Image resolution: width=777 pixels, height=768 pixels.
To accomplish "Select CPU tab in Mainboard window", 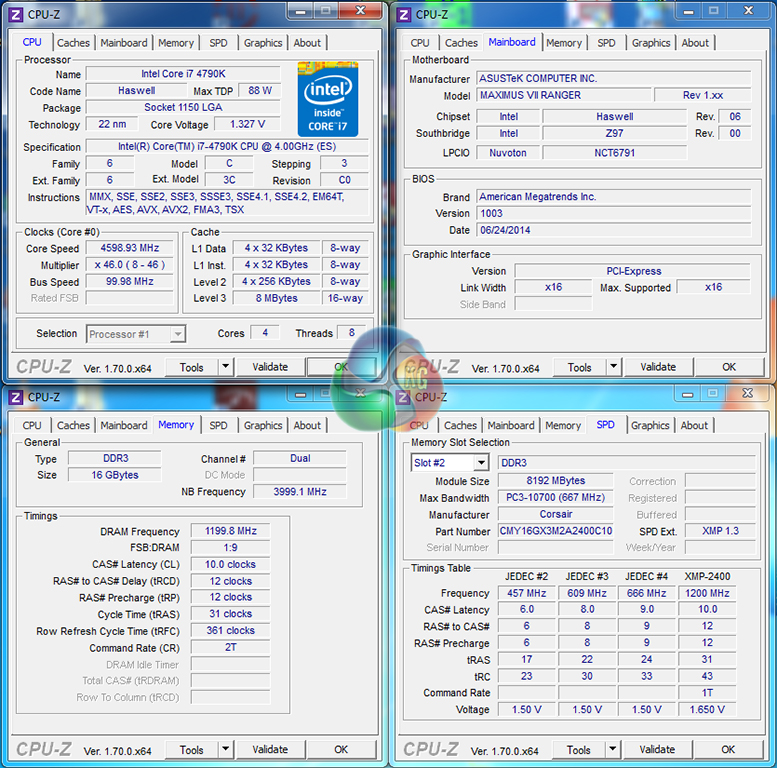I will [x=420, y=43].
